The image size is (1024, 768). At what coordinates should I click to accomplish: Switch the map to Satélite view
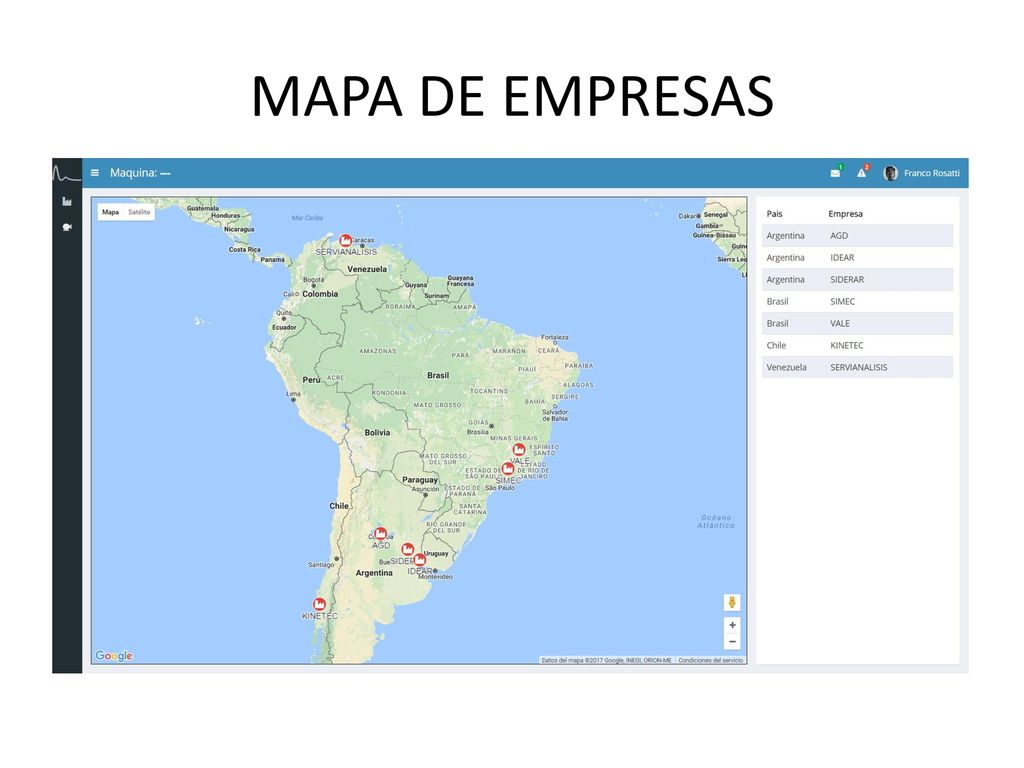(x=139, y=212)
